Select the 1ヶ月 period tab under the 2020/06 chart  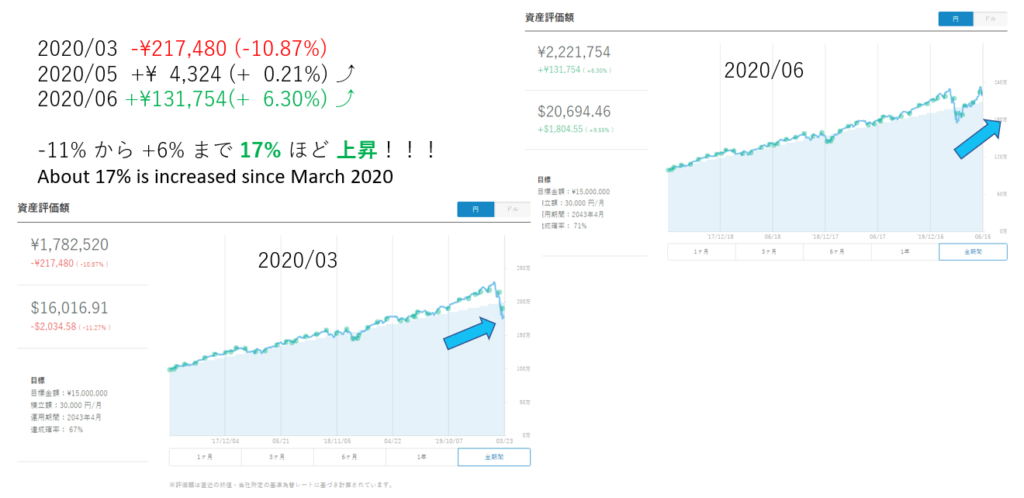(701, 252)
